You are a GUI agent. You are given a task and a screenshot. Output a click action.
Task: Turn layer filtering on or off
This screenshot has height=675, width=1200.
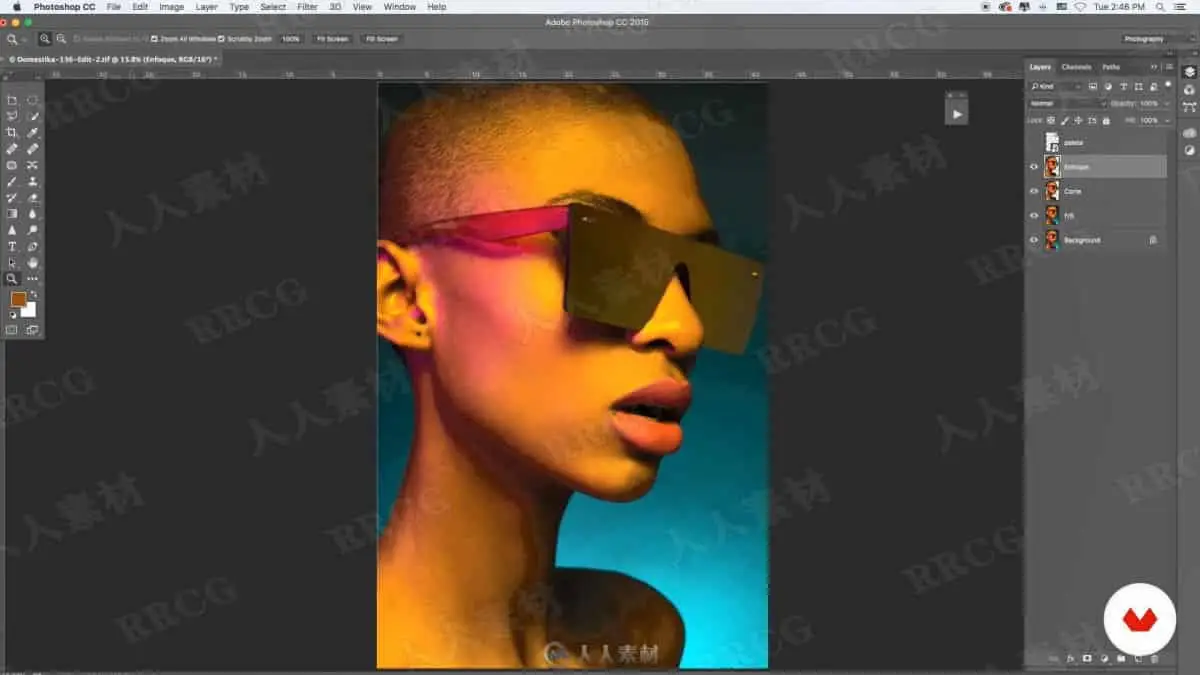click(x=1167, y=84)
